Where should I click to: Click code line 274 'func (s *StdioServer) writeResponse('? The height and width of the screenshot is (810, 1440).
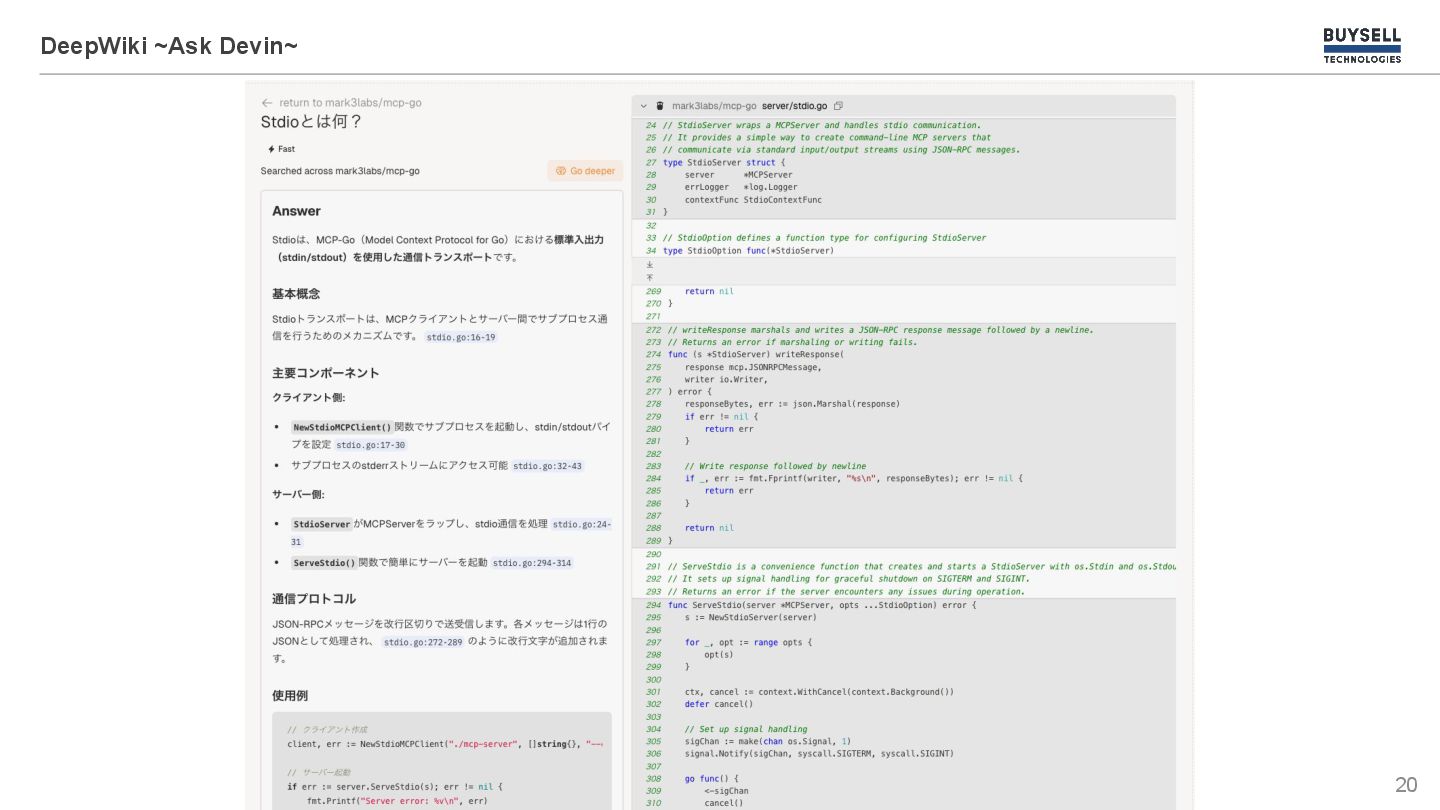tap(756, 354)
